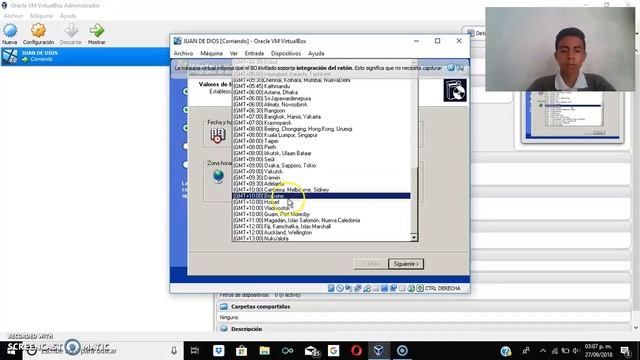Image resolution: width=640 pixels, height=360 pixels.
Task: Click mouse integration green icon in status bar
Action: click(411, 288)
